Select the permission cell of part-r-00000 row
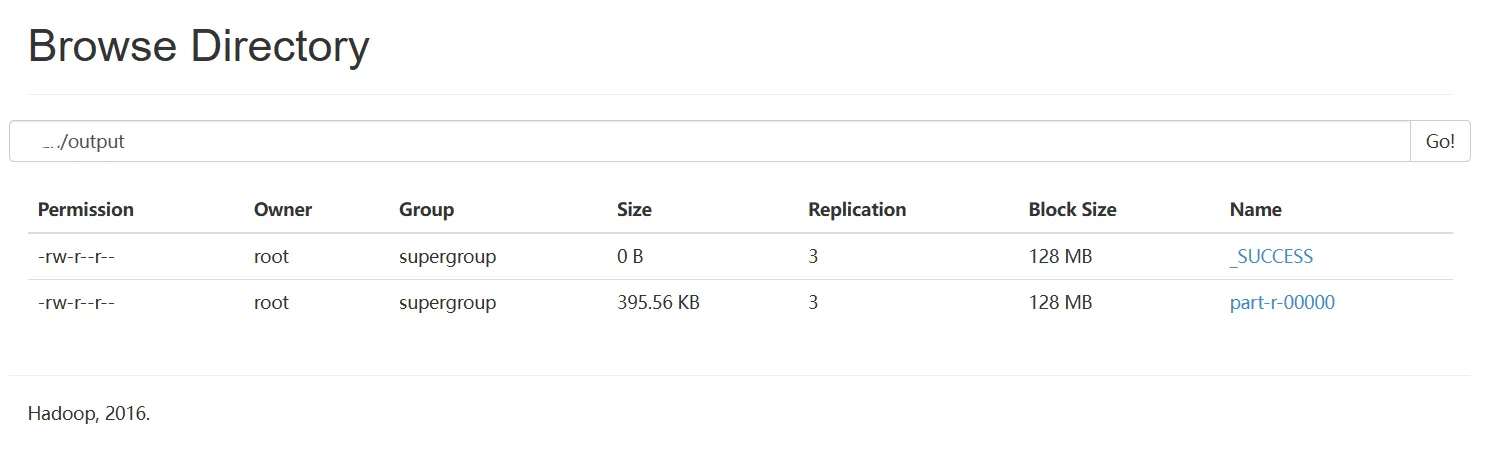The width and height of the screenshot is (1492, 453). click(x=77, y=303)
